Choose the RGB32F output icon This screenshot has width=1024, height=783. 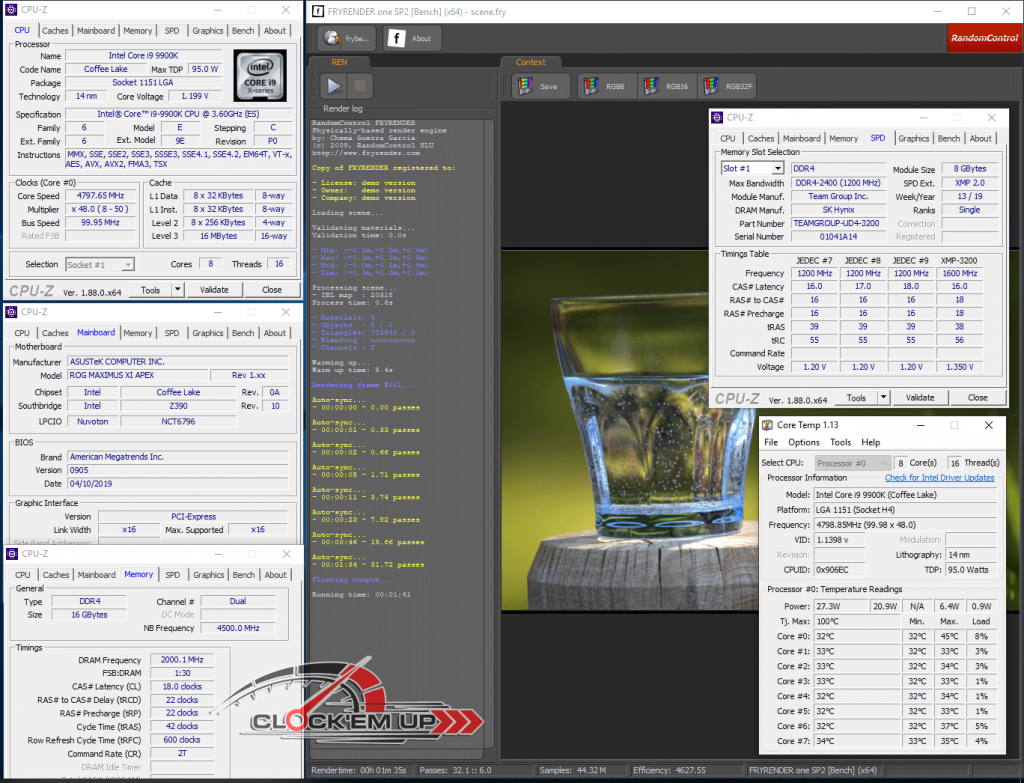pyautogui.click(x=728, y=86)
